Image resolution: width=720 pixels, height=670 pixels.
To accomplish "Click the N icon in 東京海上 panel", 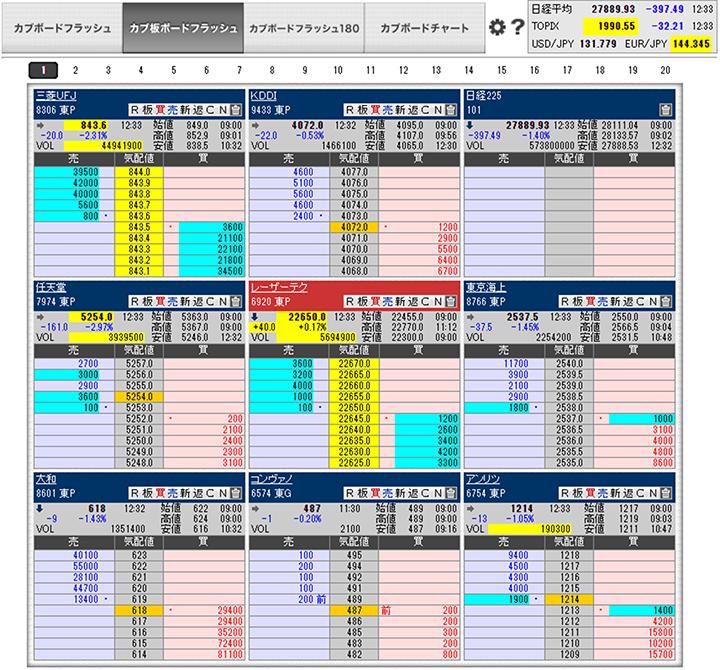I will 653,301.
